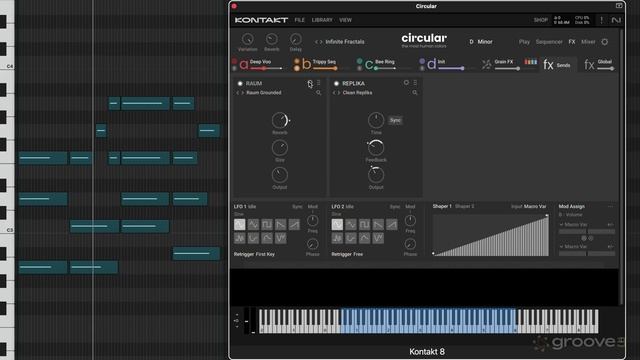
Task: Click the Delay macro knob
Action: click(296, 39)
